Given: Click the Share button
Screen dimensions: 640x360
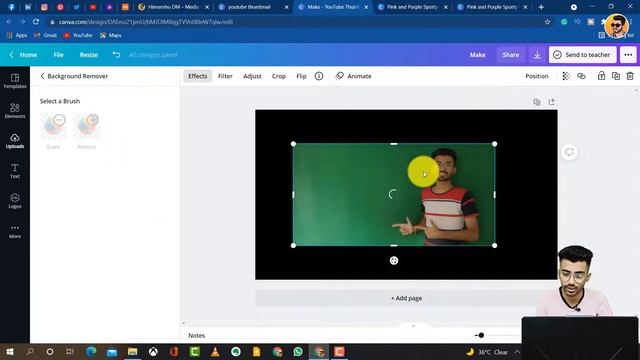Looking at the screenshot, I should 511,55.
